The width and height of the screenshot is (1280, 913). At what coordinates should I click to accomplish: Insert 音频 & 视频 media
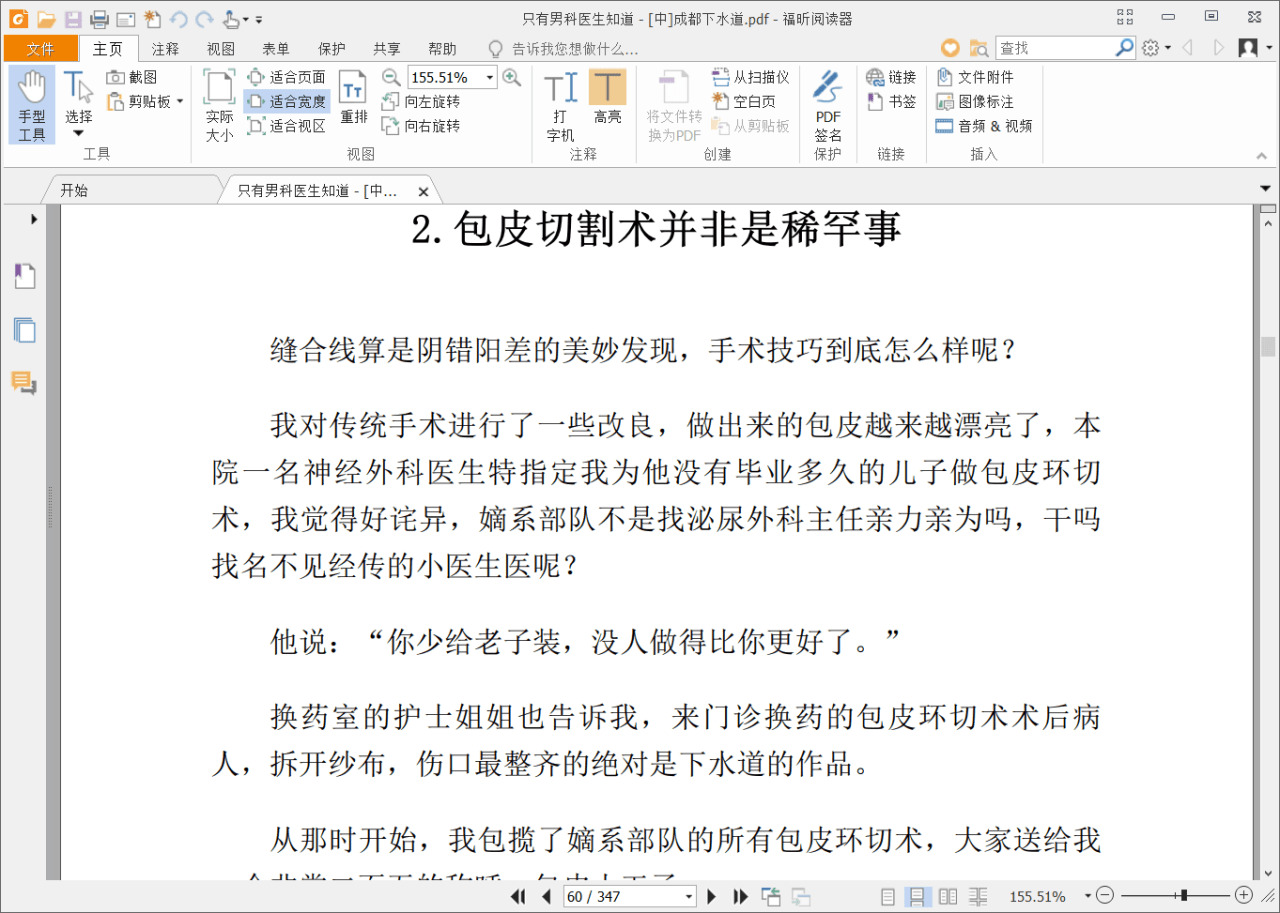coord(984,126)
